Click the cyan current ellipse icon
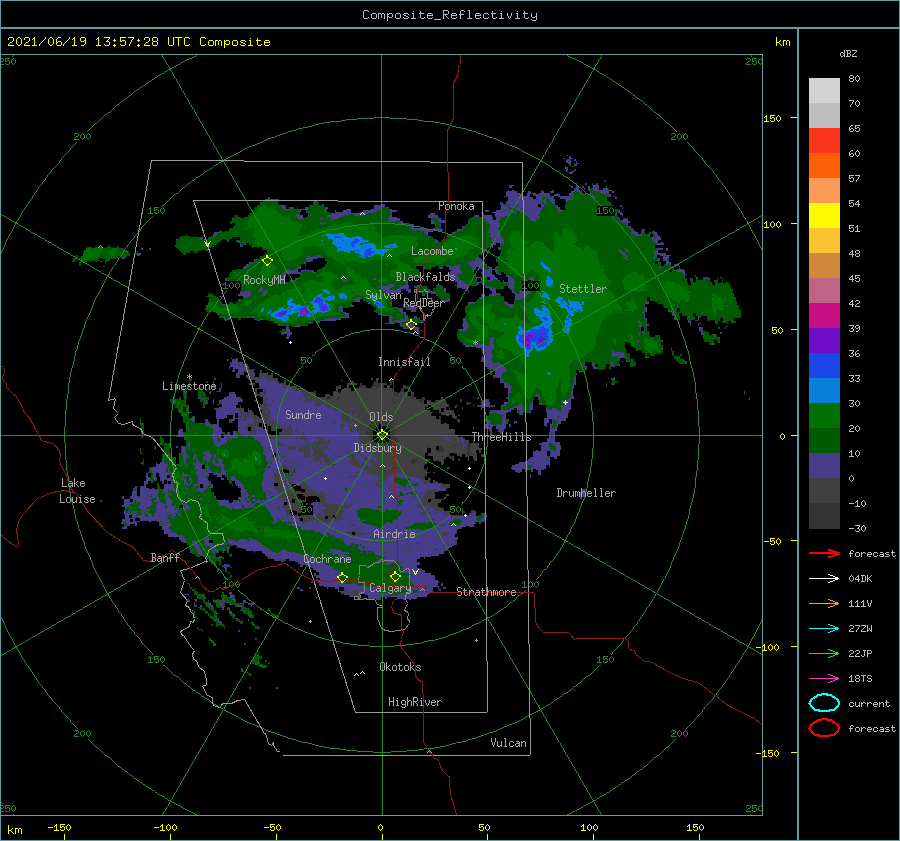The height and width of the screenshot is (841, 900). tap(824, 703)
